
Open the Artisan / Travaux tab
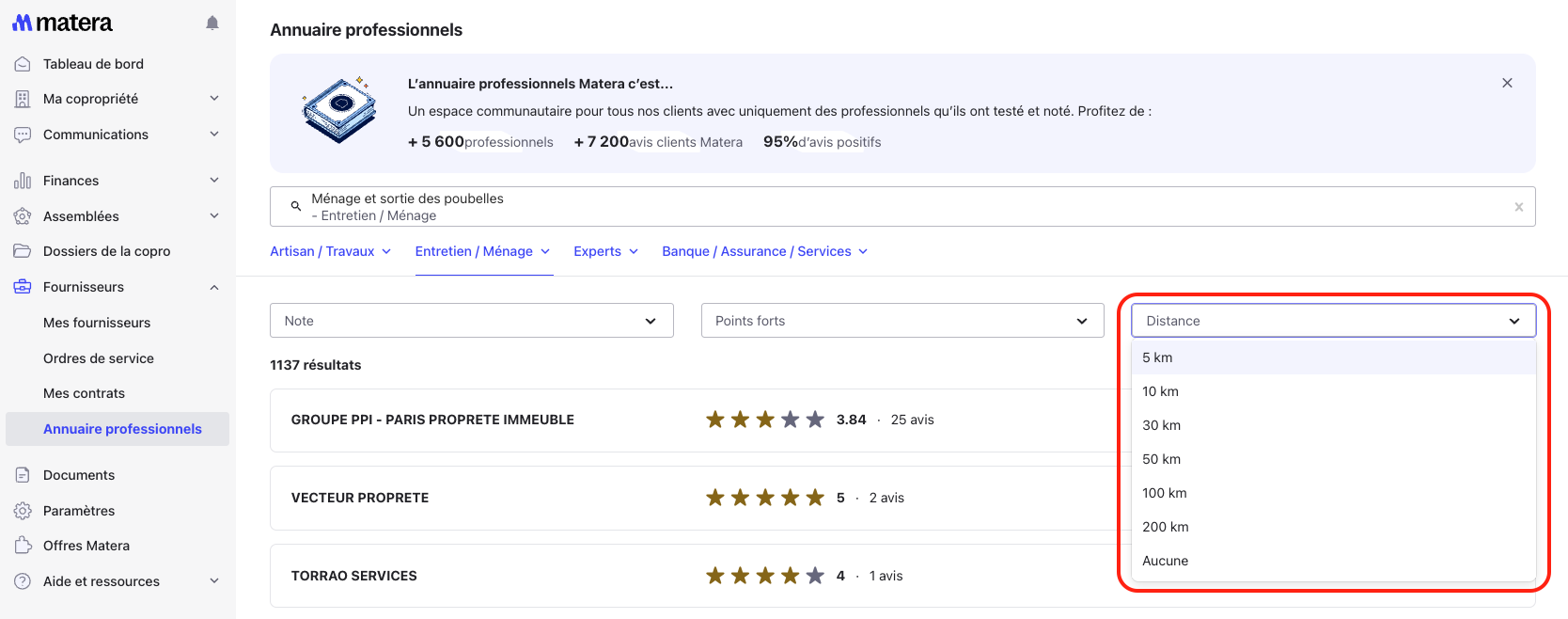click(330, 251)
